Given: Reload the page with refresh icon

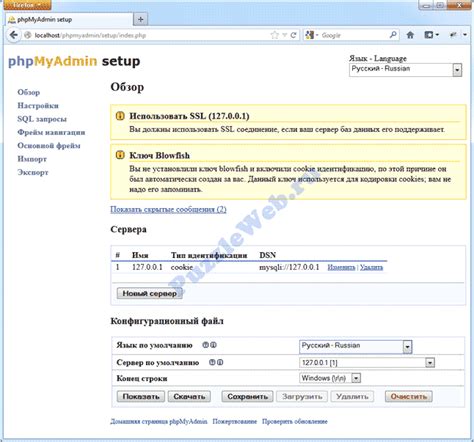Looking at the screenshot, I should [x=293, y=35].
